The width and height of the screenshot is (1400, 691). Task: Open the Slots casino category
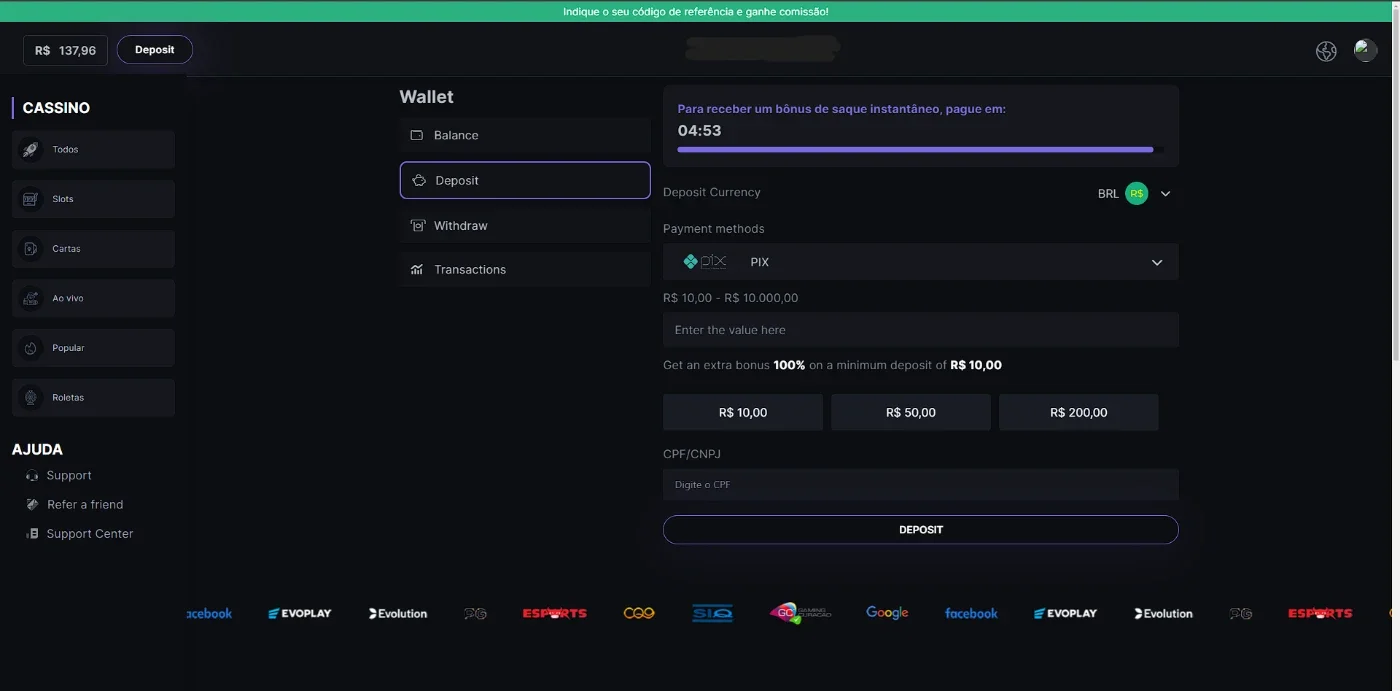click(93, 199)
